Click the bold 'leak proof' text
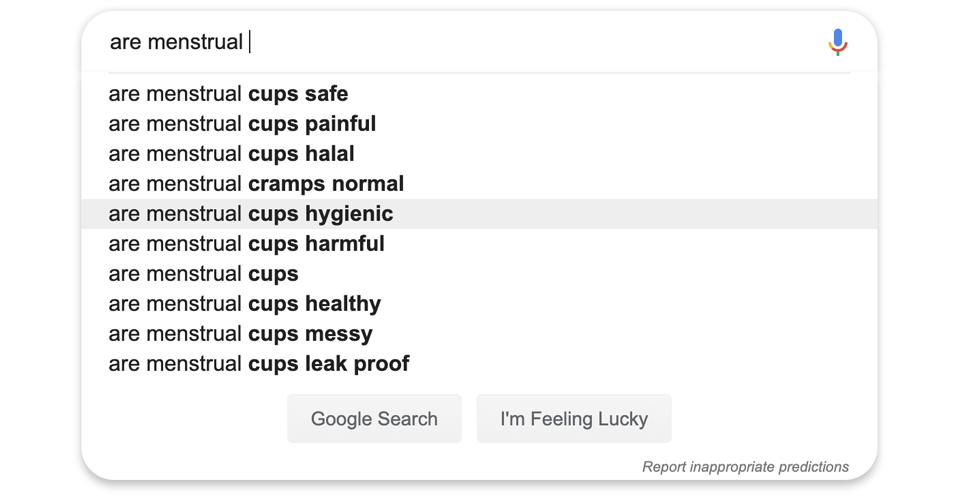The image size is (960, 499). pyautogui.click(x=357, y=364)
